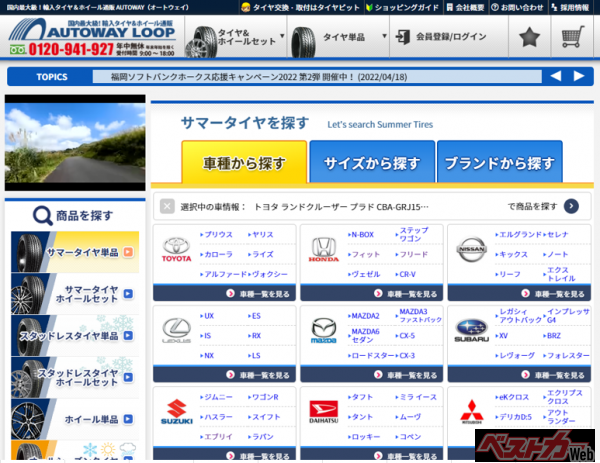
Task: Open the favorites star icon
Action: [529, 37]
